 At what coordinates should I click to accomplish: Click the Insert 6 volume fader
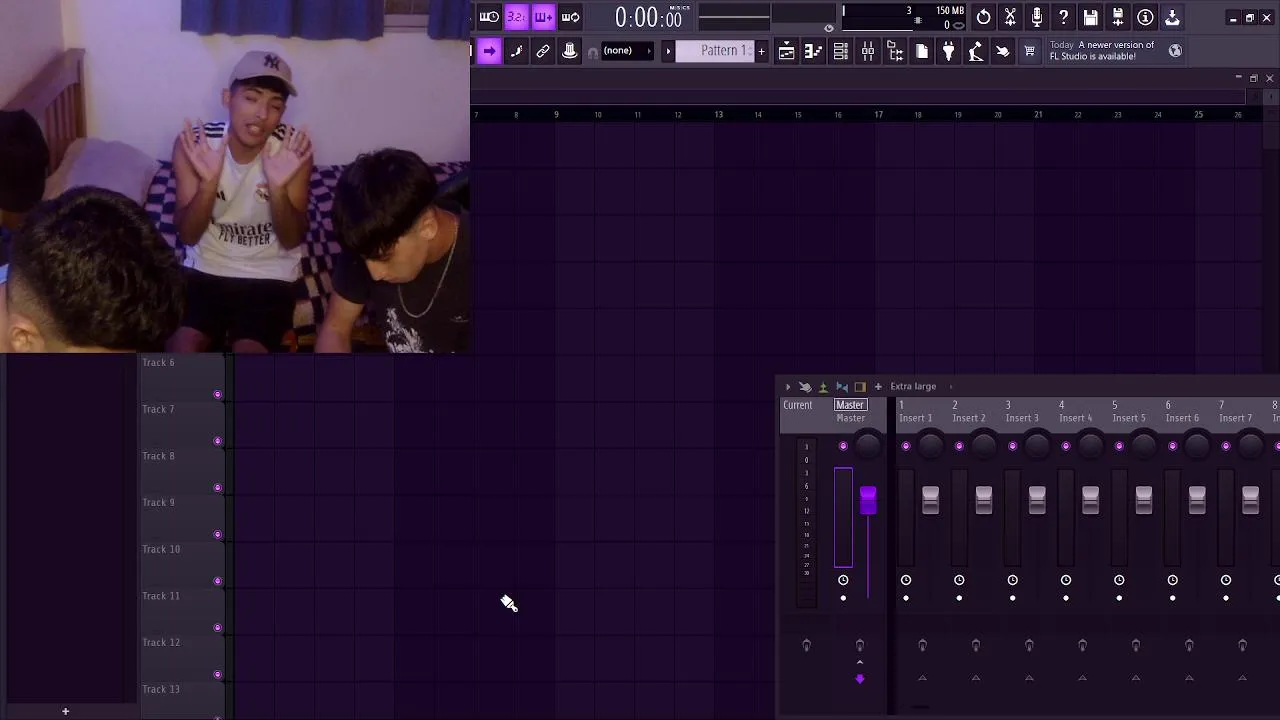1197,500
